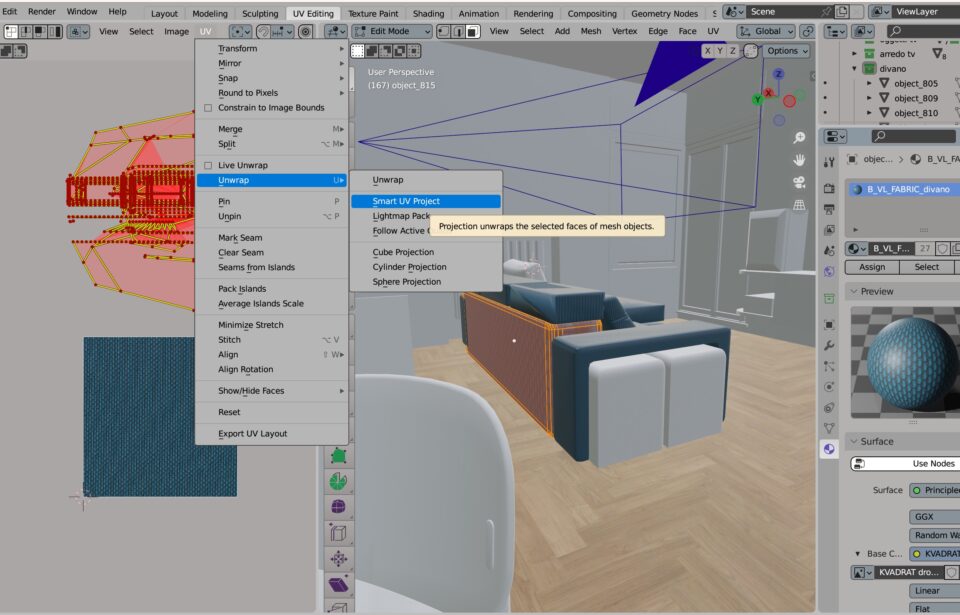The image size is (960, 615).
Task: Open the Material properties tab icon
Action: [x=829, y=450]
